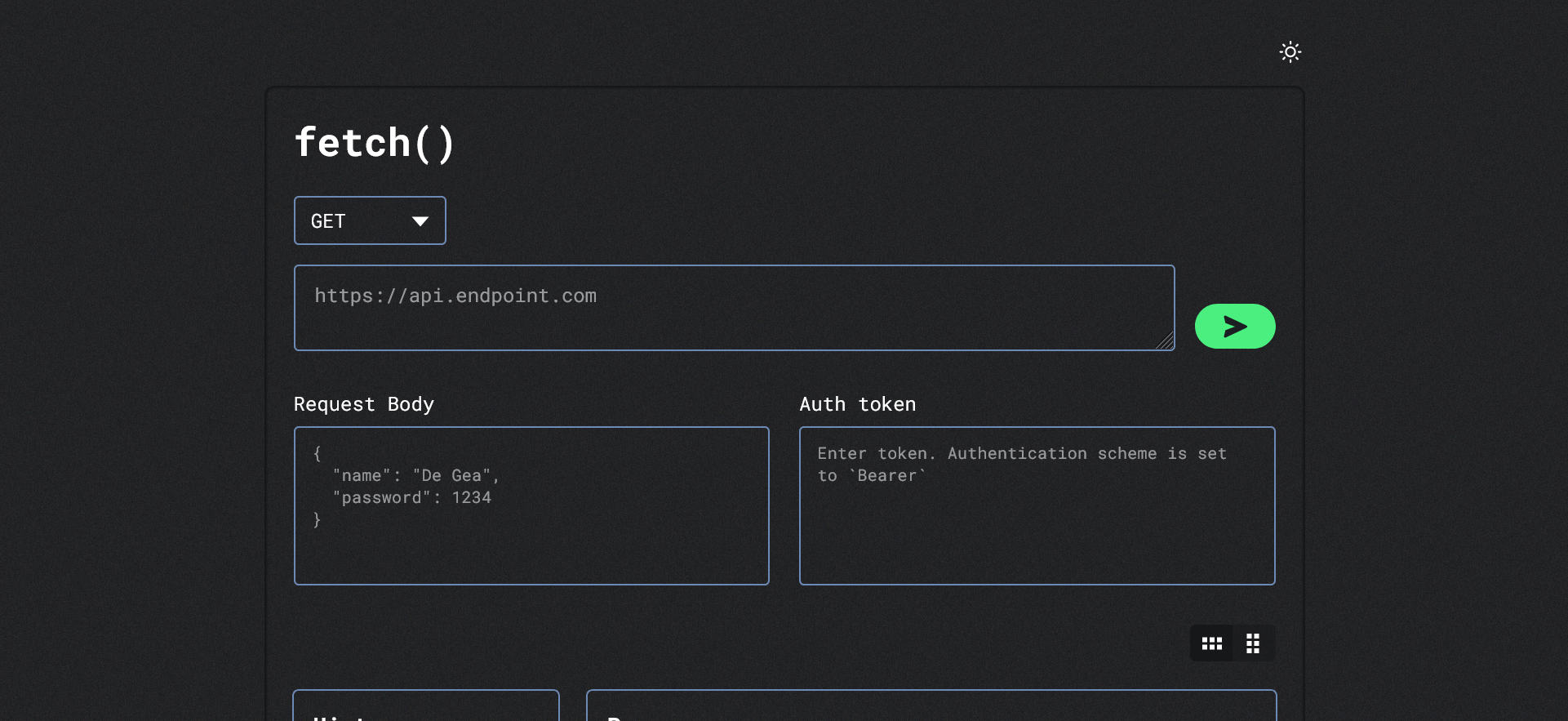
Task: Click the closing brace in Request Body
Action: 318,520
